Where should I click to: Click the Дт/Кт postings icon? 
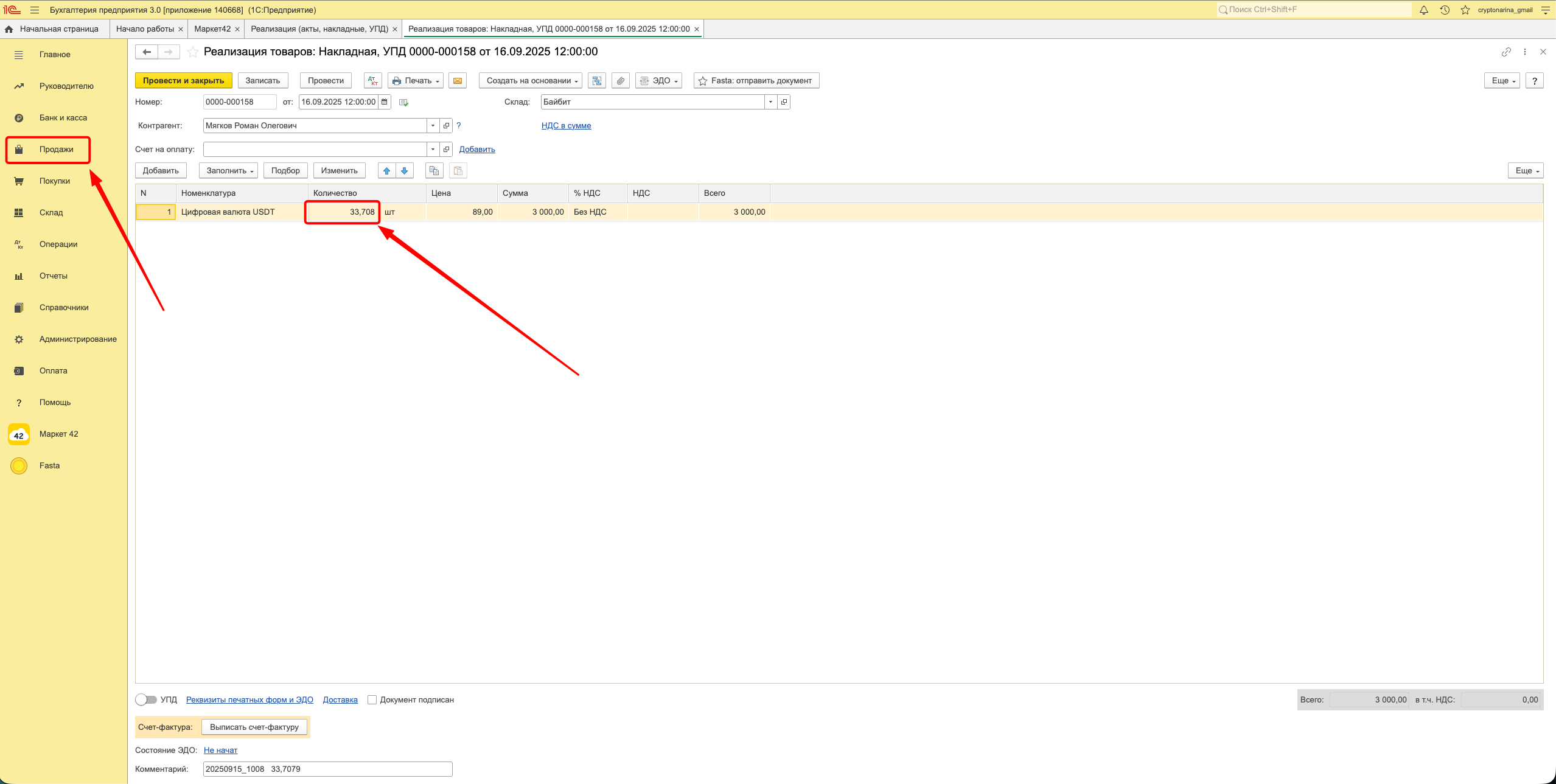click(x=373, y=81)
